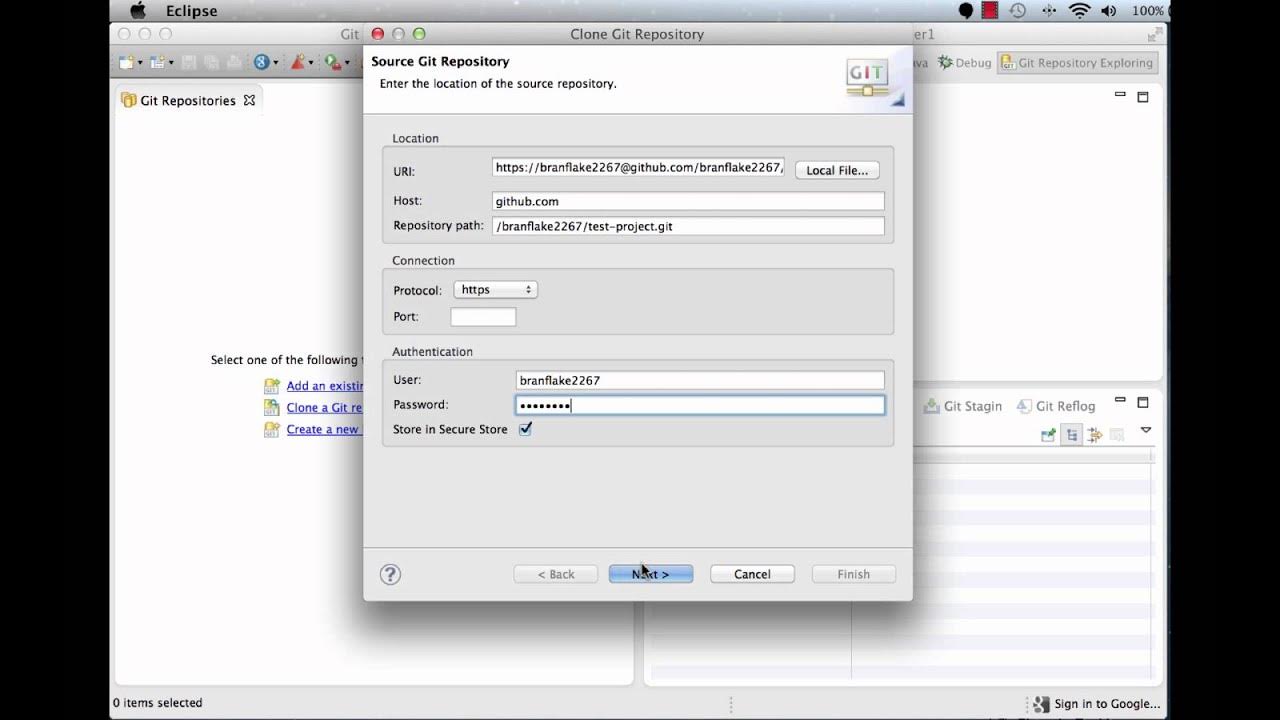Image resolution: width=1280 pixels, height=720 pixels.
Task: Click the '0 items selected' status text
Action: (157, 703)
